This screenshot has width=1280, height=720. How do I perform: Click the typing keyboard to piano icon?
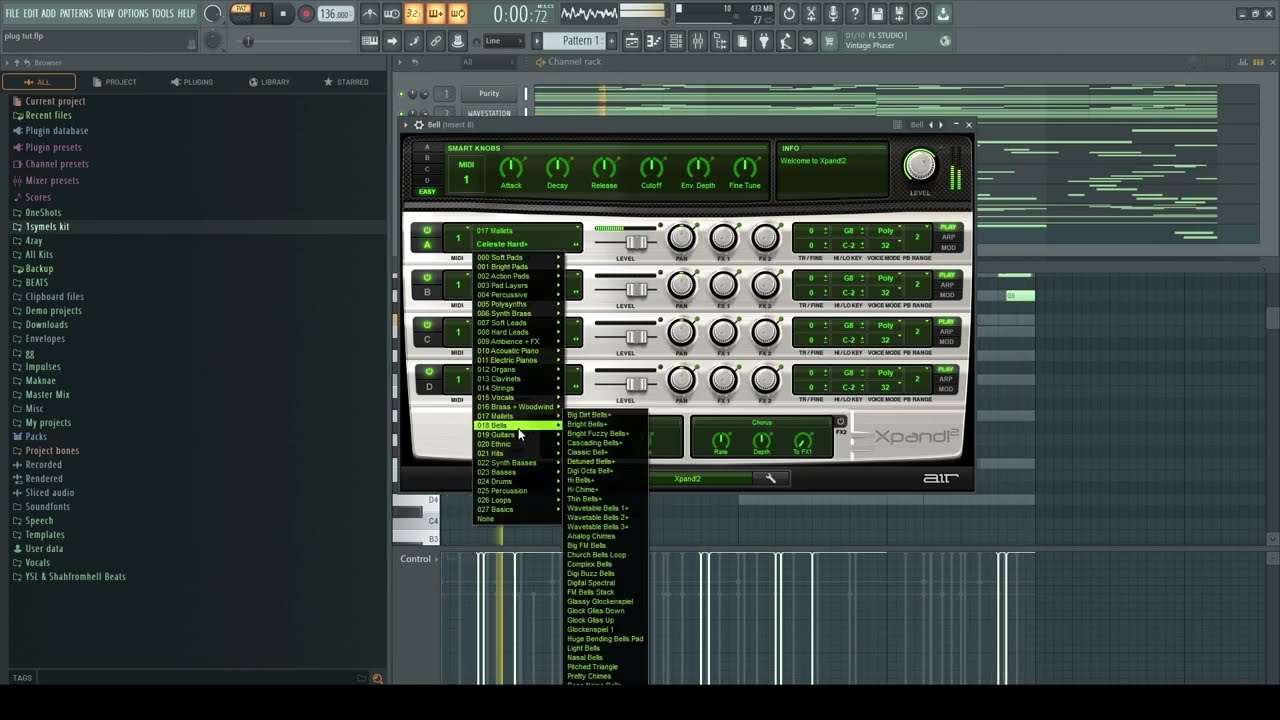point(370,41)
